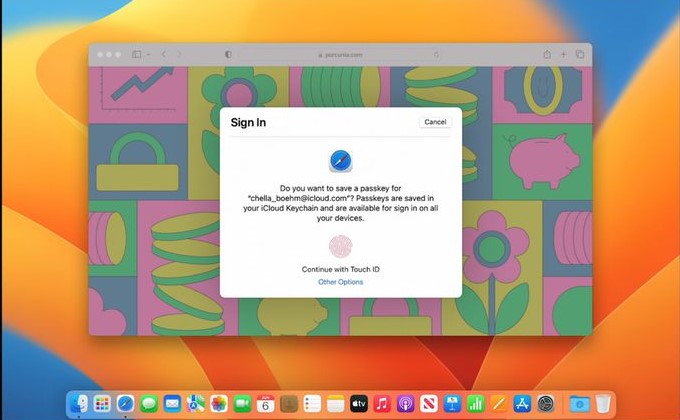Click the rising chart arrow illustration tile
This screenshot has width=680, height=420.
coord(138,94)
